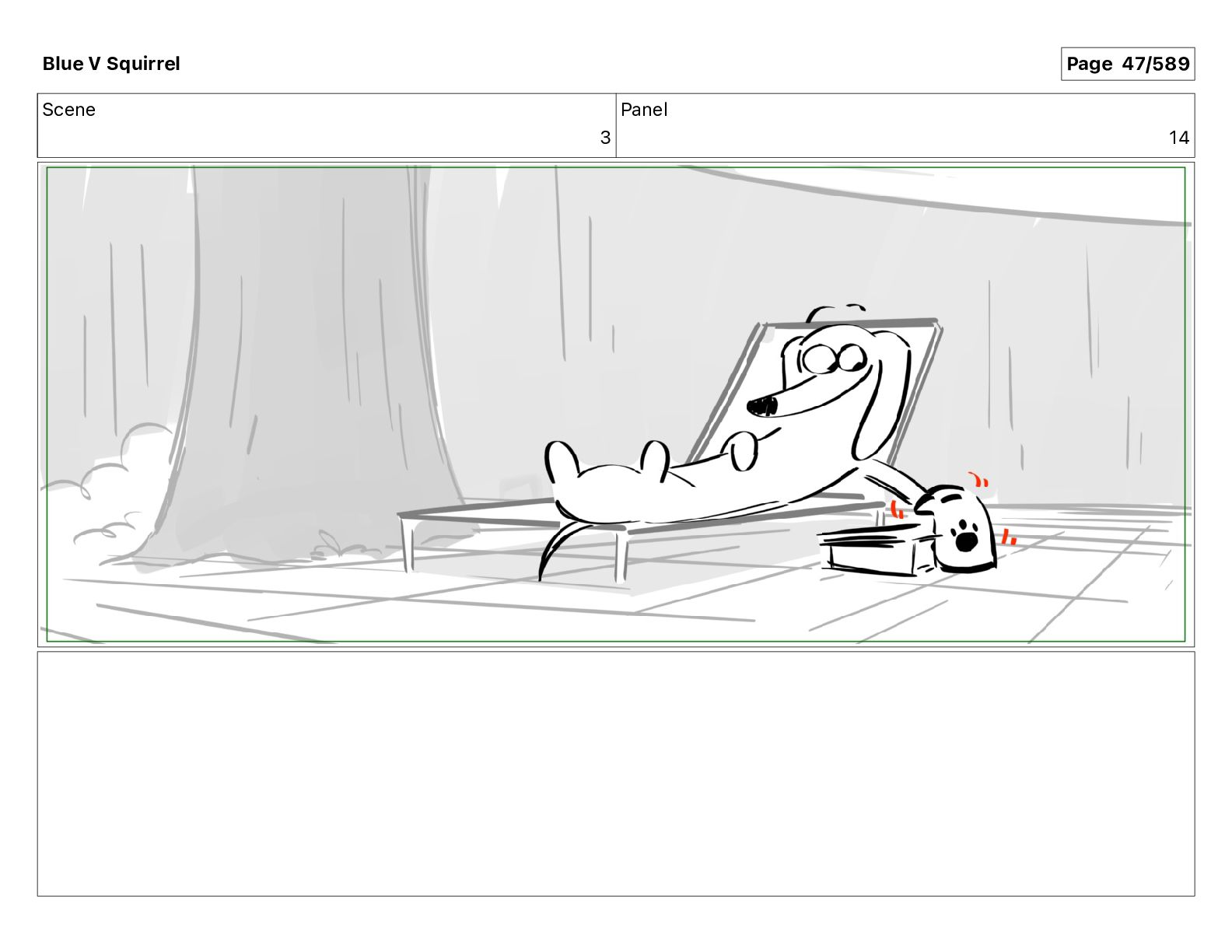Click the storyboard drawing of the dog on the lounger
The height and width of the screenshot is (952, 1232).
616,404
